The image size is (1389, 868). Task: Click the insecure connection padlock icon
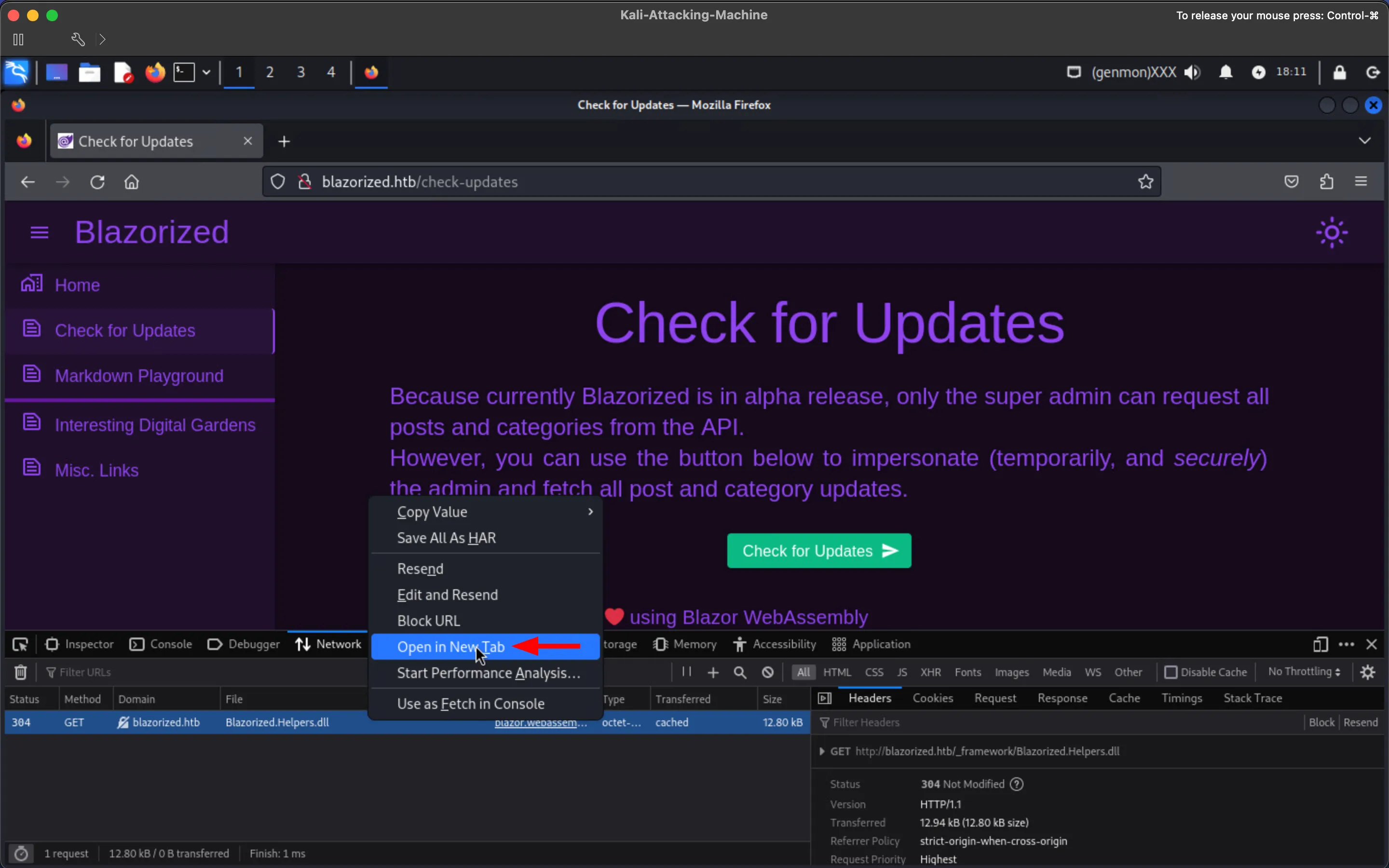tap(304, 181)
